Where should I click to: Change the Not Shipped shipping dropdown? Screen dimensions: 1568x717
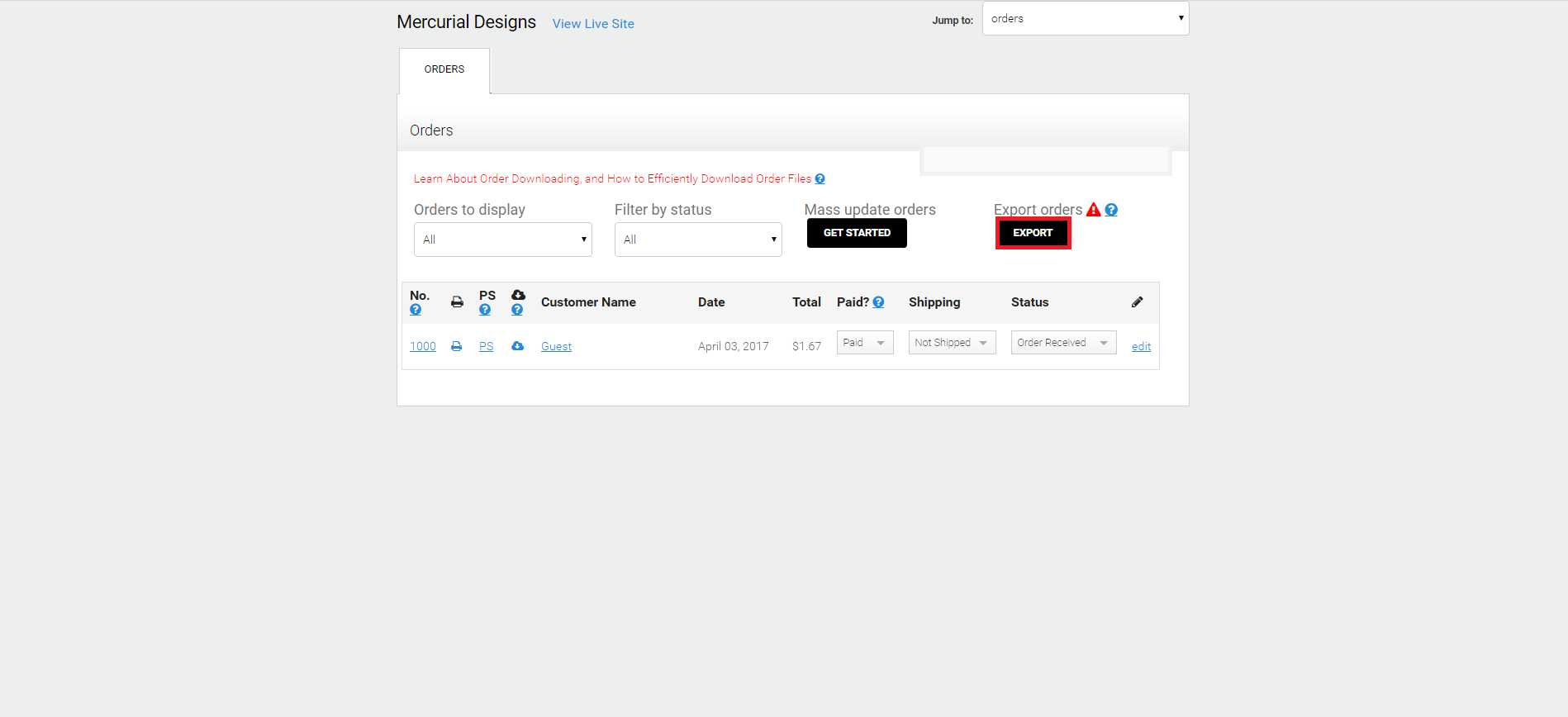click(x=953, y=343)
